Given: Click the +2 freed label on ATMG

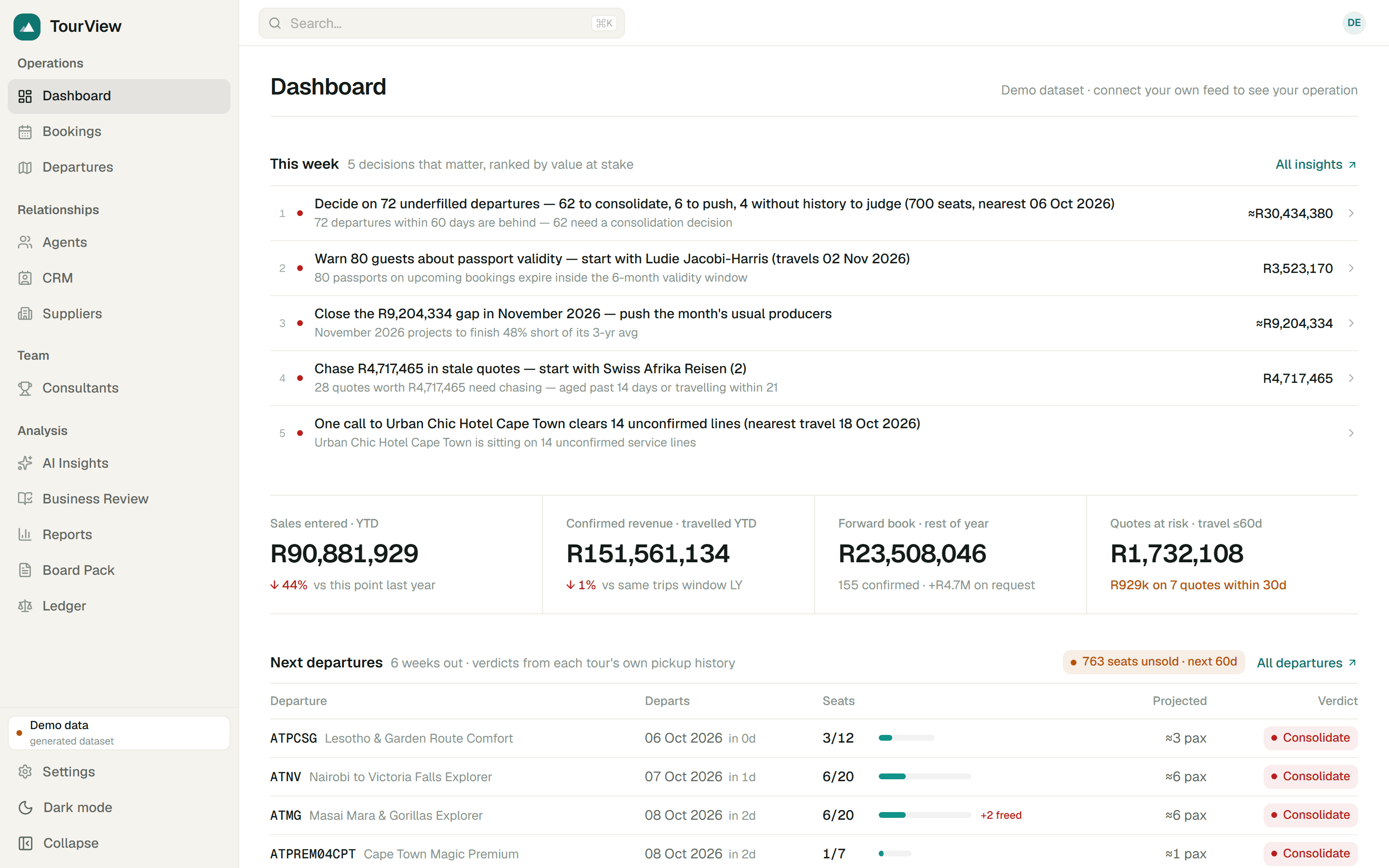Looking at the screenshot, I should [x=1001, y=815].
